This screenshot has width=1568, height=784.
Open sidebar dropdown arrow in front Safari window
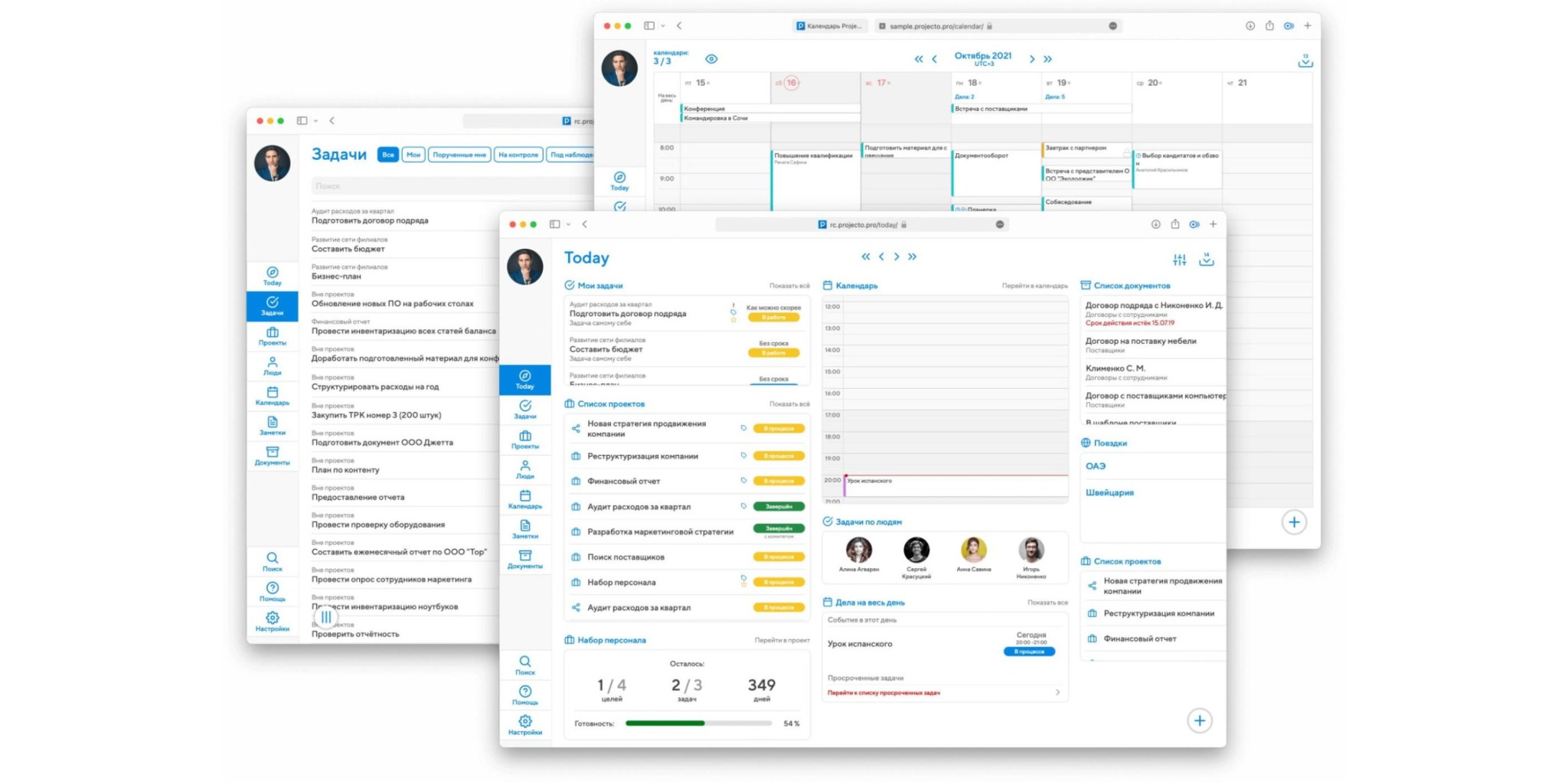(x=568, y=224)
